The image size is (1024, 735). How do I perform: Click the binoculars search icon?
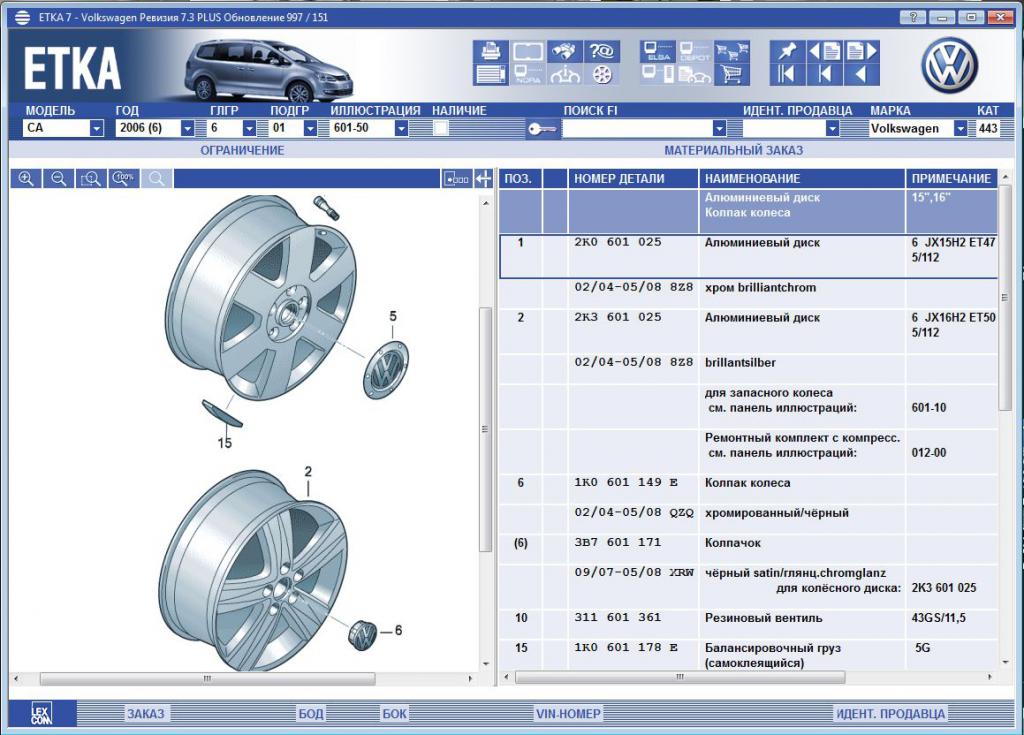click(x=565, y=51)
